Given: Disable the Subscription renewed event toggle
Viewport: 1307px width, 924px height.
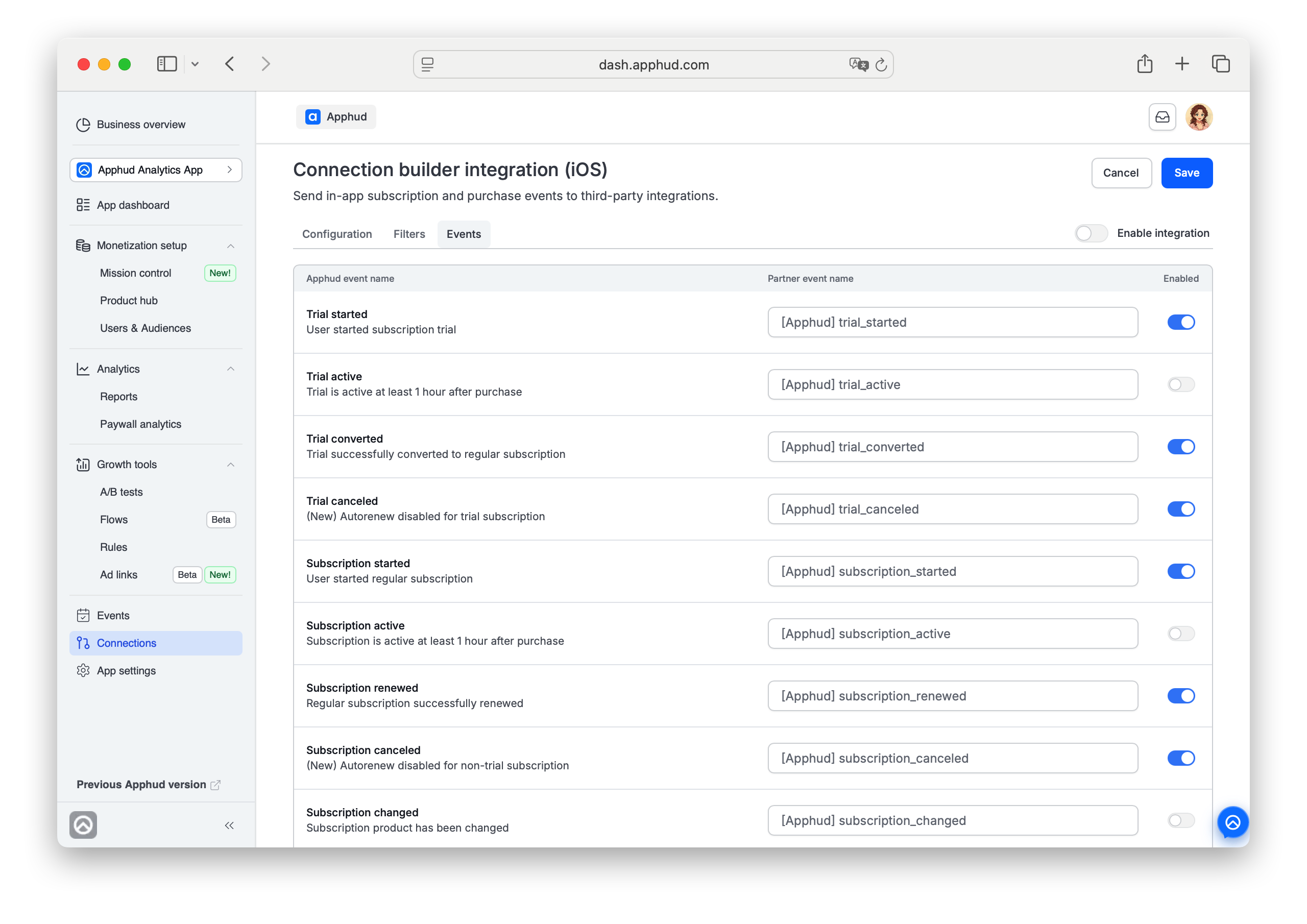Looking at the screenshot, I should pyautogui.click(x=1180, y=696).
